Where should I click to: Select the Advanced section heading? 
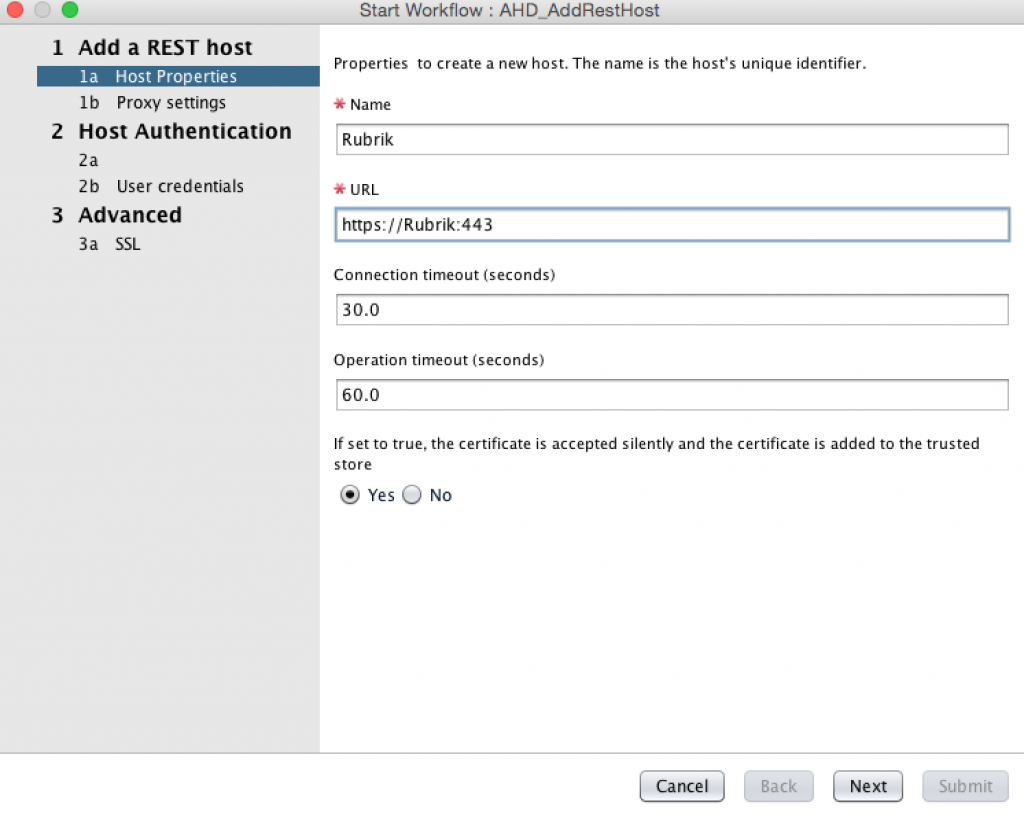130,216
